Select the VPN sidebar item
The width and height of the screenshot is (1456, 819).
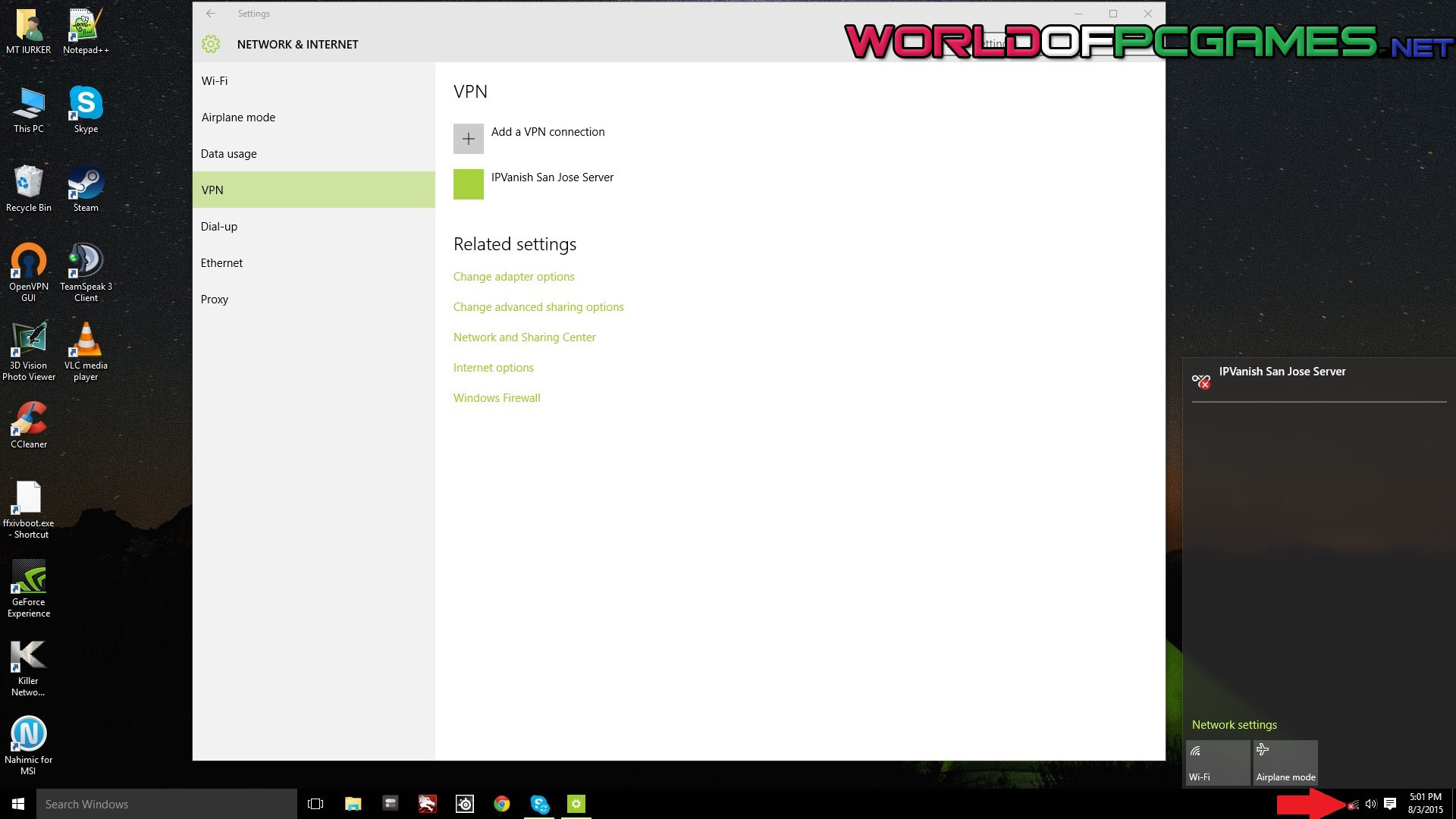[314, 190]
